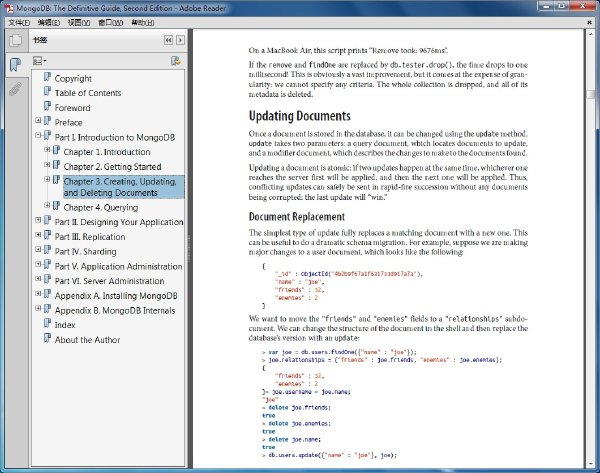Go to About the Author bookmark
Image resolution: width=600 pixels, height=473 pixels.
click(87, 340)
